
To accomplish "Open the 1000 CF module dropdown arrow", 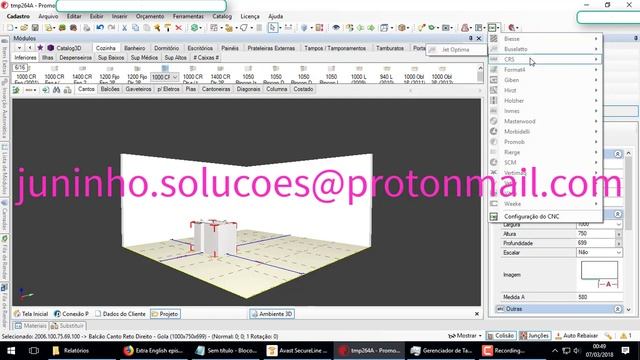I will click(175, 77).
